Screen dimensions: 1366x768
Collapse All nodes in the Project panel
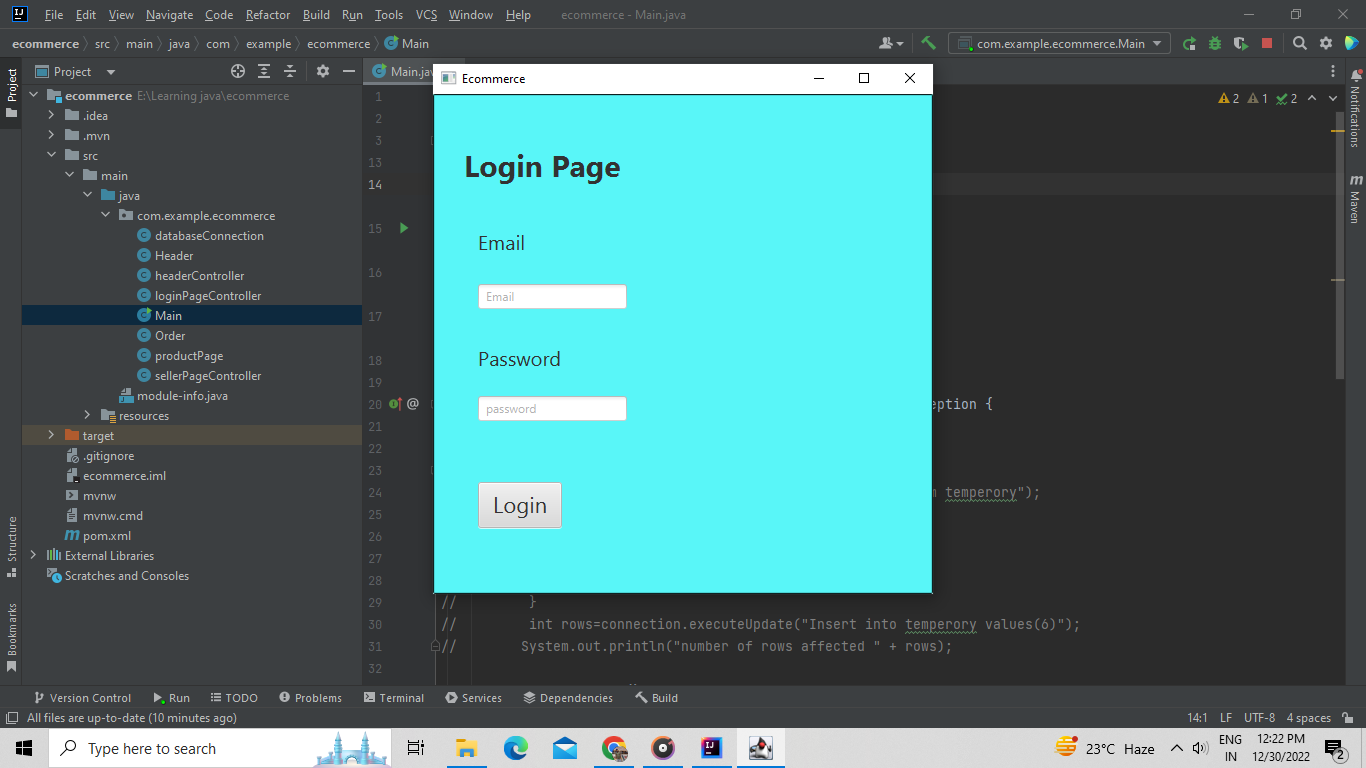click(290, 71)
